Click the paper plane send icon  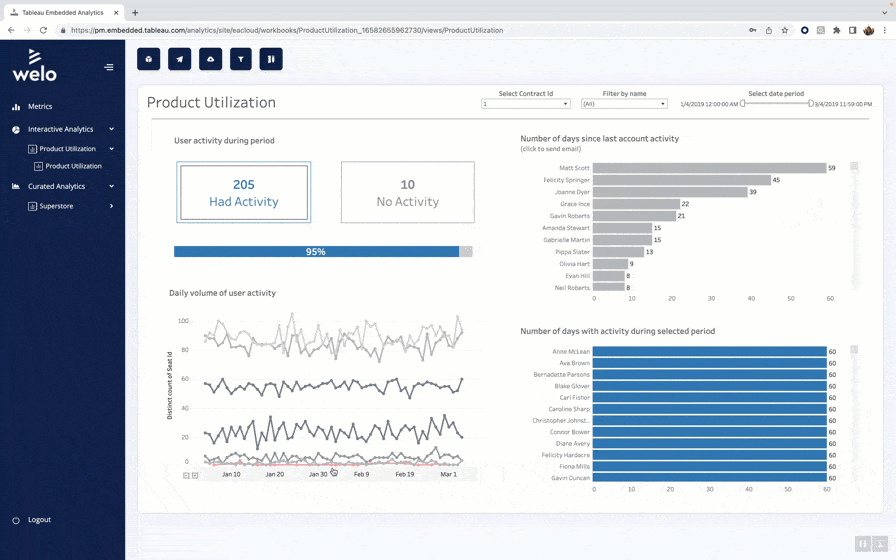click(x=179, y=59)
